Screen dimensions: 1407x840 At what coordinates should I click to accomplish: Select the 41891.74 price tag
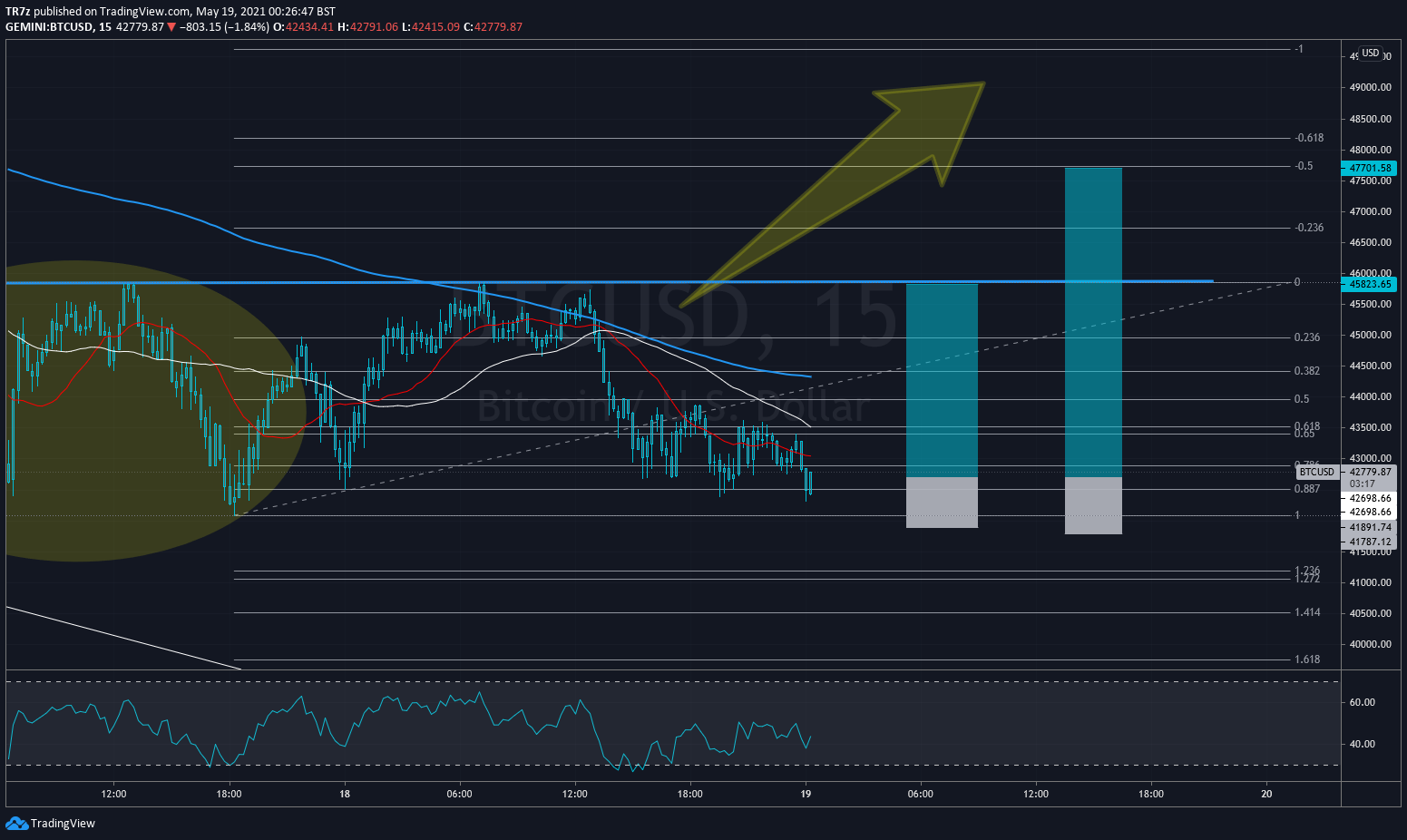1370,527
